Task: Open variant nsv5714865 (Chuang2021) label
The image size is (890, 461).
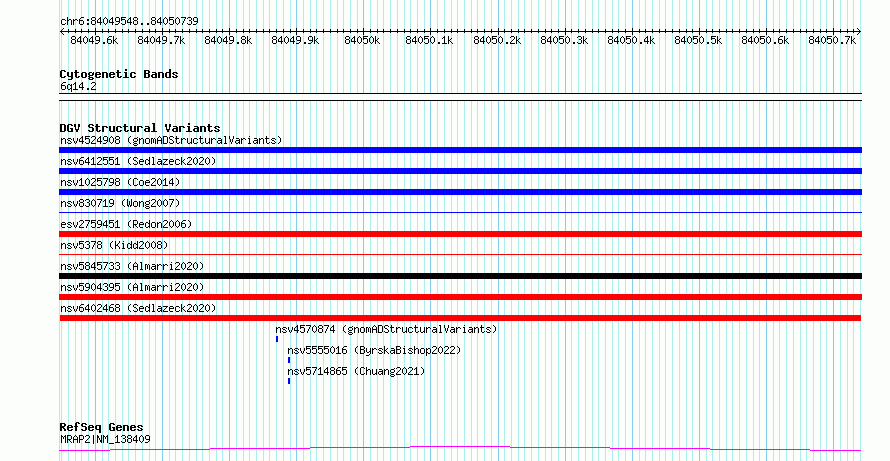Action: (356, 371)
